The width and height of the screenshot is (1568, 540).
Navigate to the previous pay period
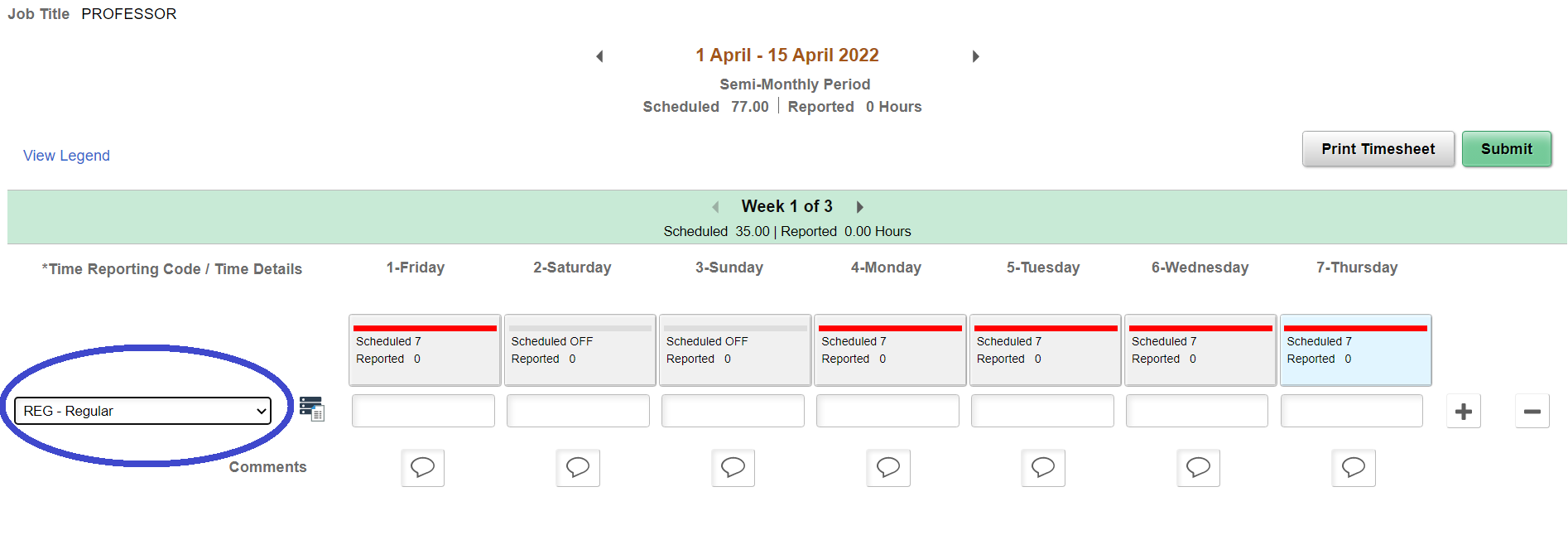[x=599, y=55]
